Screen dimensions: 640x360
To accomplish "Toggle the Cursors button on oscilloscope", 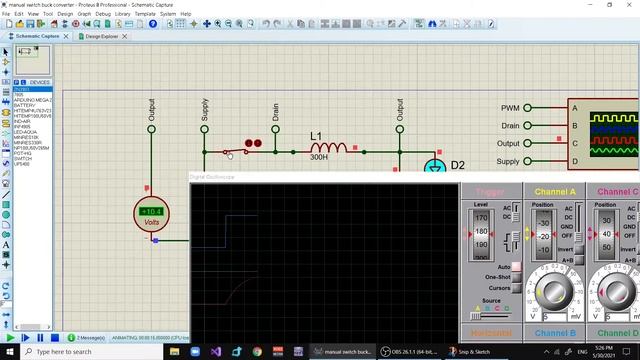I will coord(516,288).
